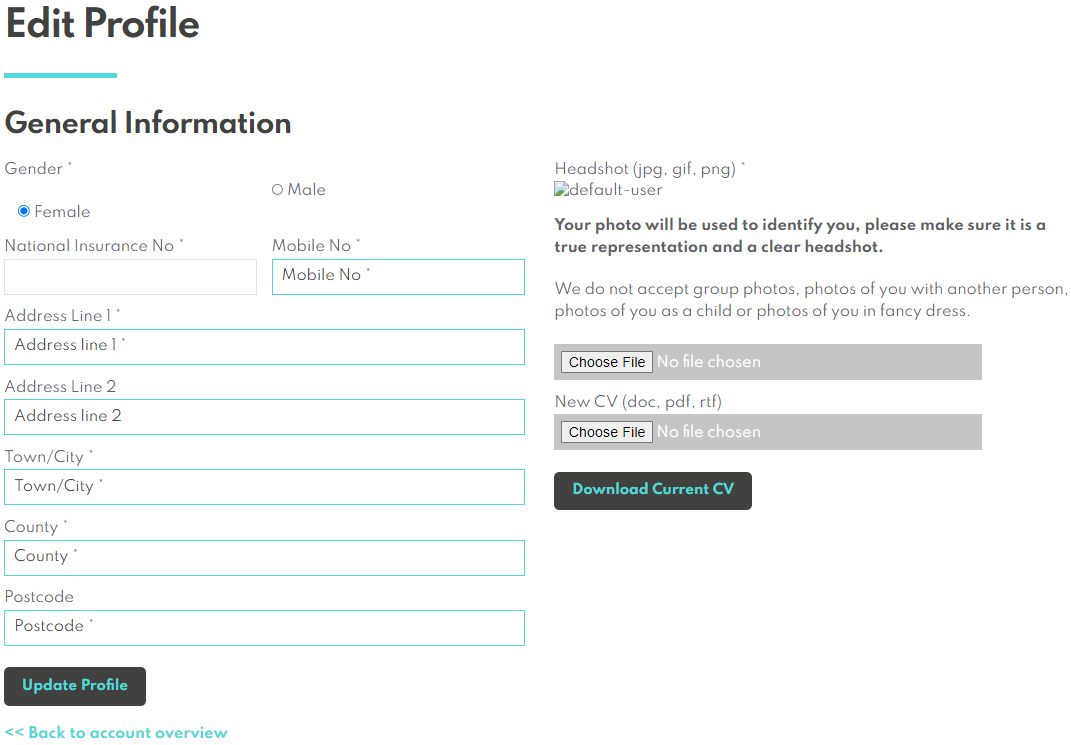Click the Download Current CV button

(x=653, y=491)
